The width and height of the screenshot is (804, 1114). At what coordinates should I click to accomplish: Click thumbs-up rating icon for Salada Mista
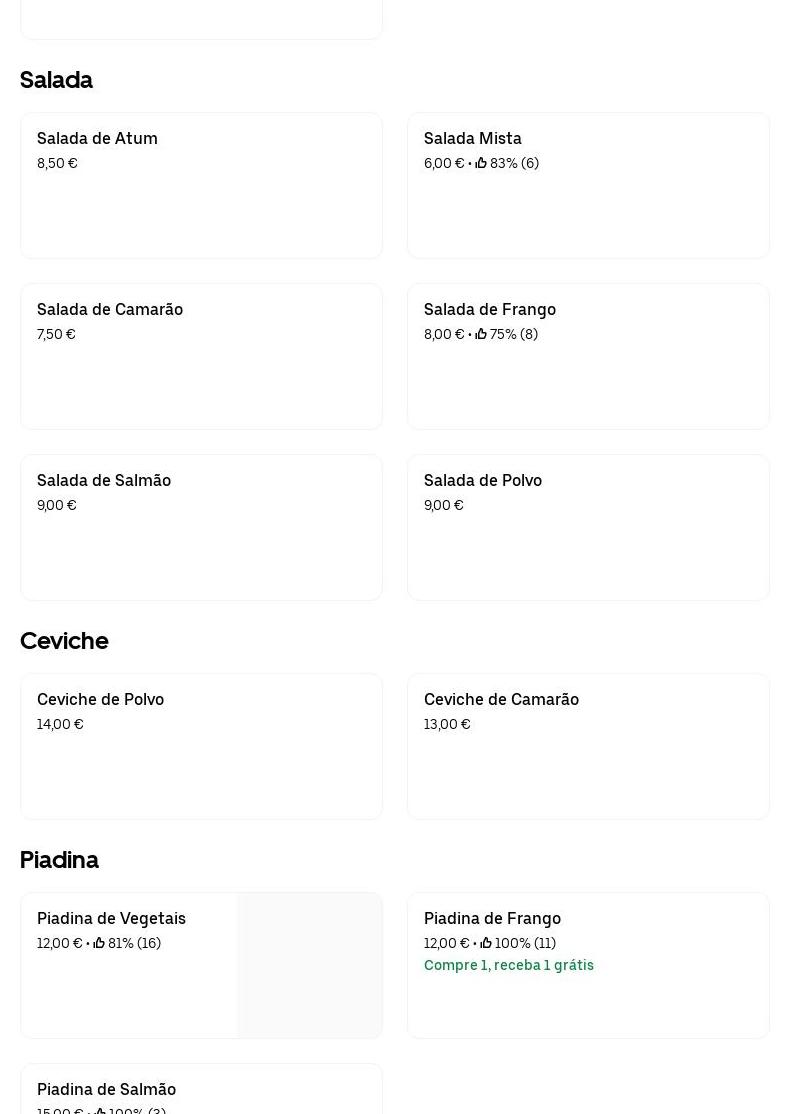click(481, 163)
